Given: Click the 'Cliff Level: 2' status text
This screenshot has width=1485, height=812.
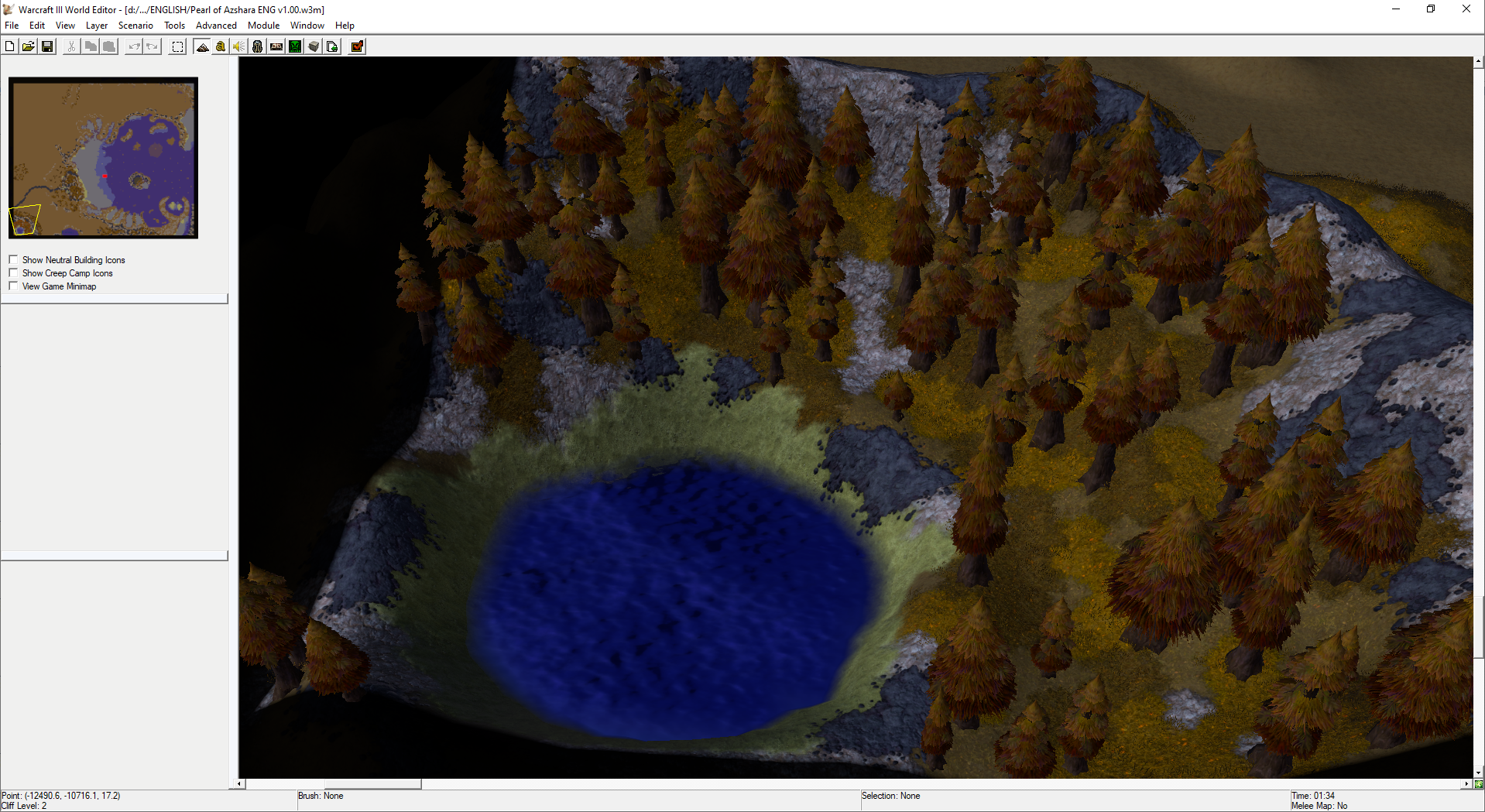Looking at the screenshot, I should (x=24, y=806).
